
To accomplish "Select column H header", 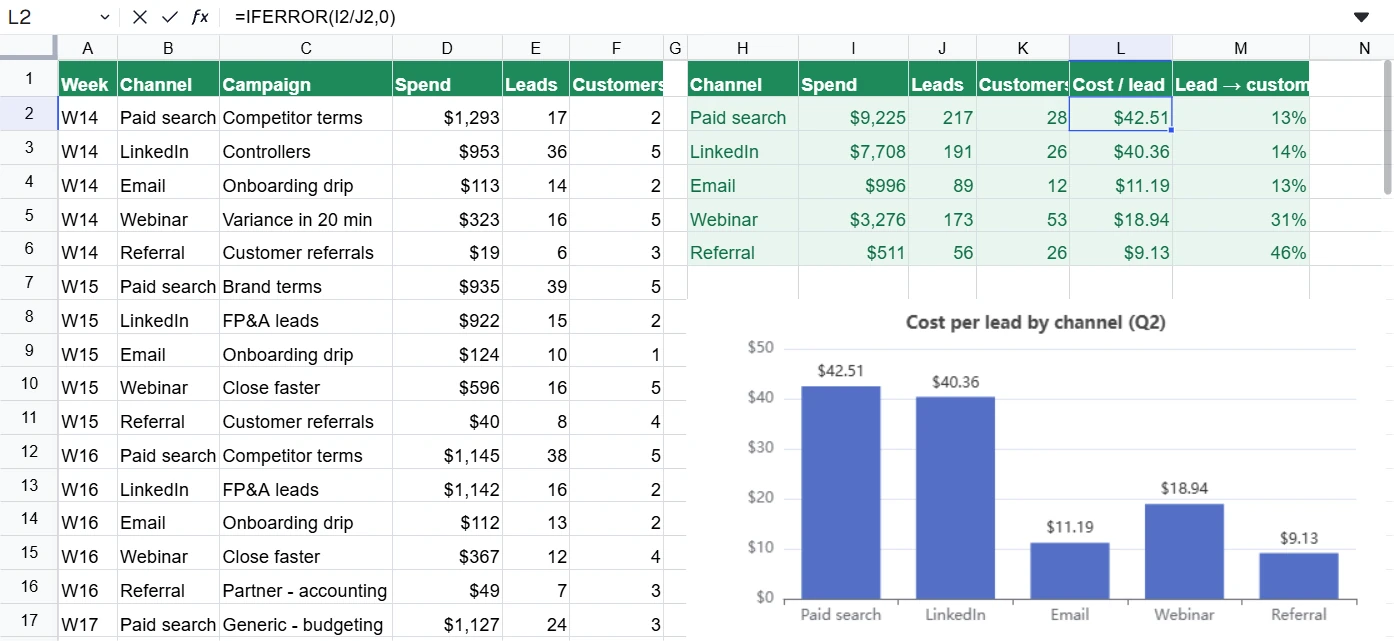I will pyautogui.click(x=743, y=48).
